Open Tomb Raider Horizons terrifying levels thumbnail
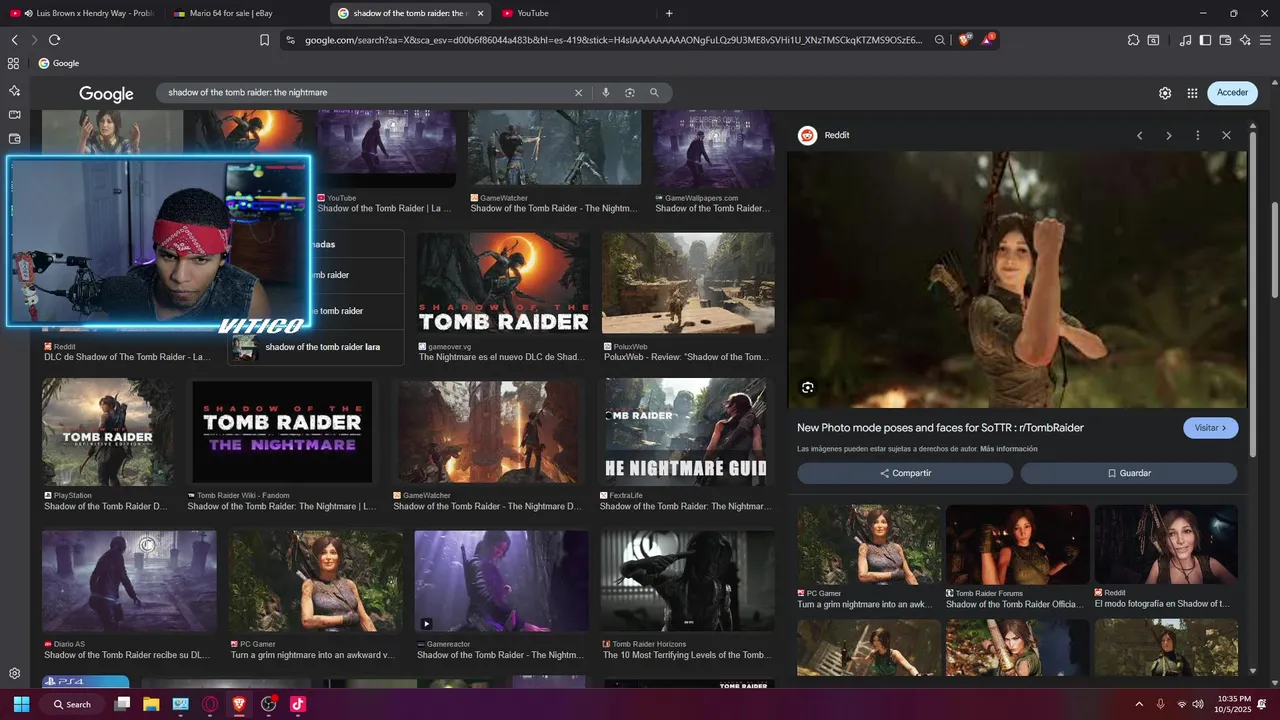 (687, 581)
